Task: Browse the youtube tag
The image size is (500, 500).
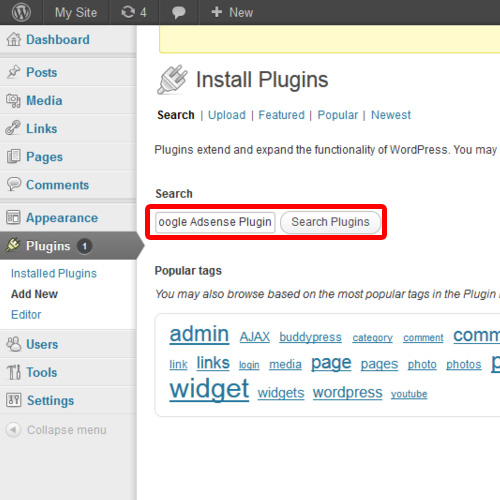Action: tap(409, 394)
